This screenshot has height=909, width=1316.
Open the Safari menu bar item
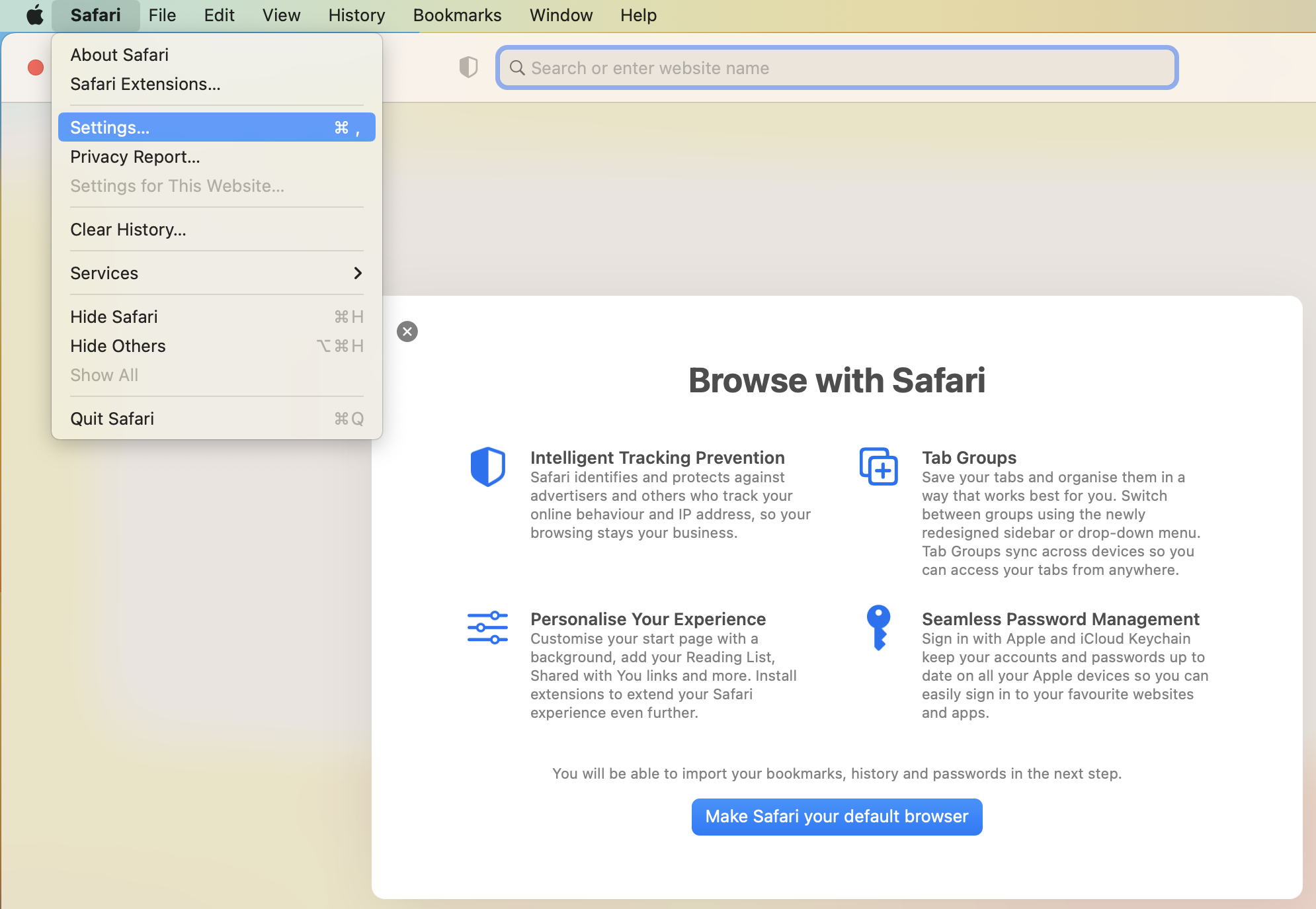(x=96, y=15)
